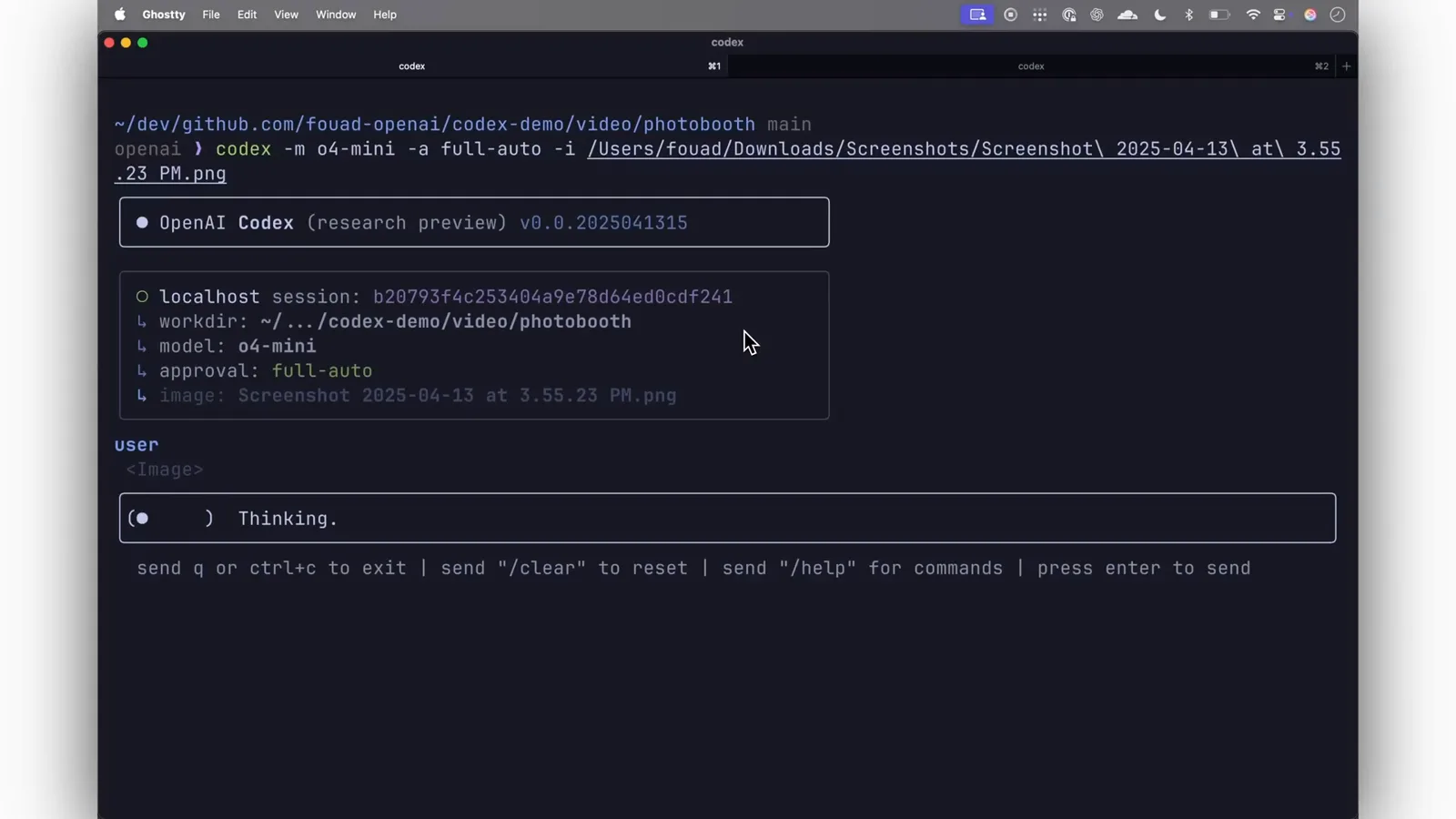Screen dimensions: 1456x819
Task: Click the model value o4-mini in info box
Action: pos(278,346)
